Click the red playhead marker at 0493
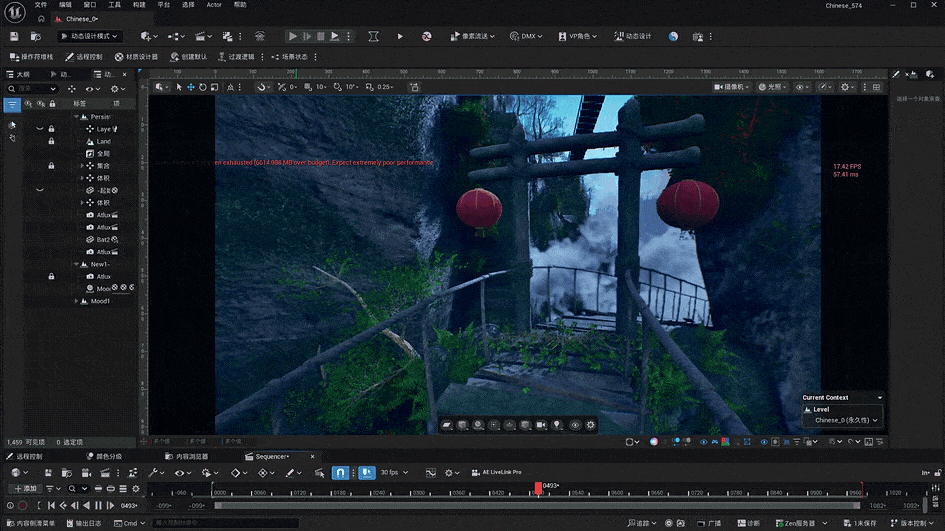 538,488
